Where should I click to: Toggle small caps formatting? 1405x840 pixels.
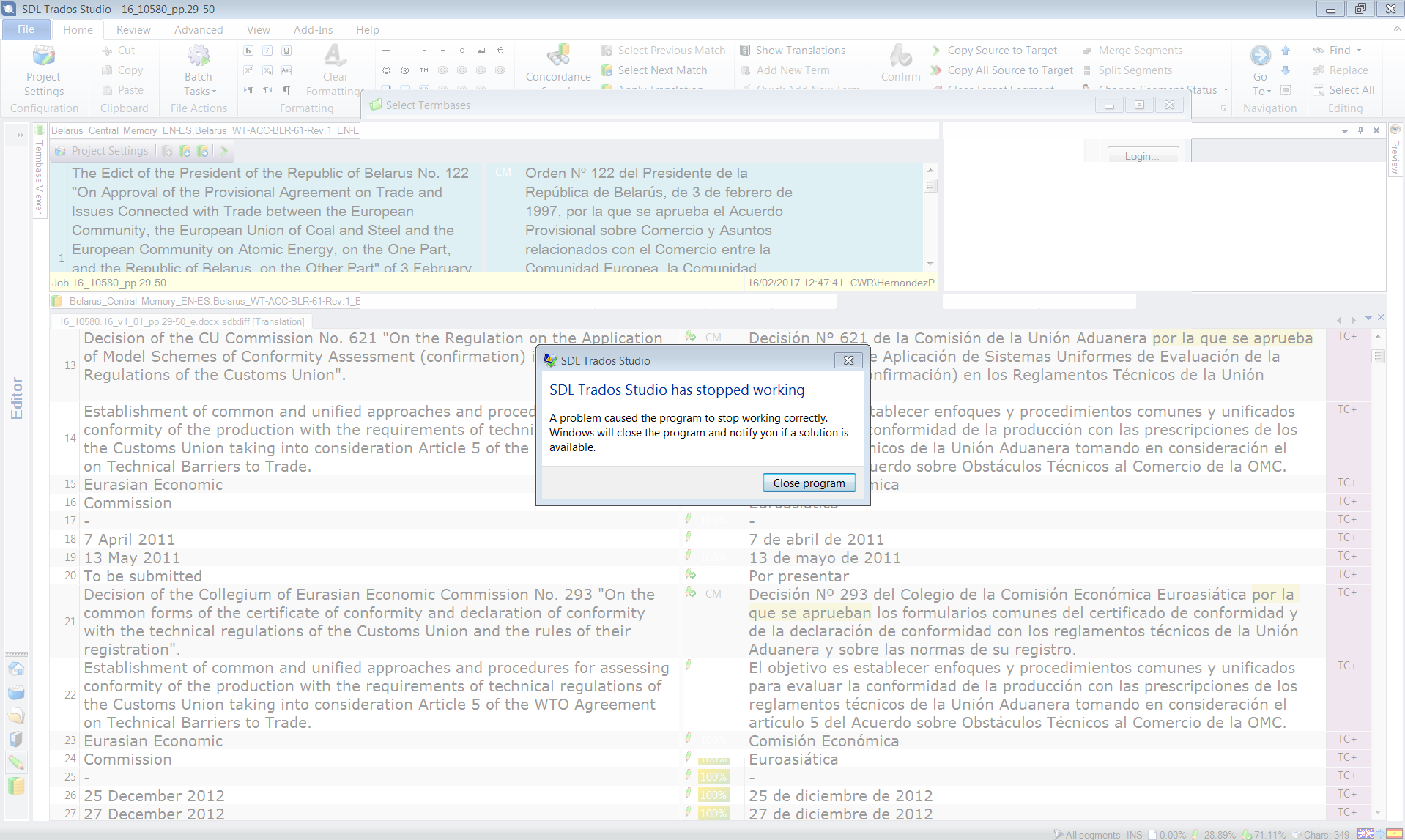click(286, 70)
